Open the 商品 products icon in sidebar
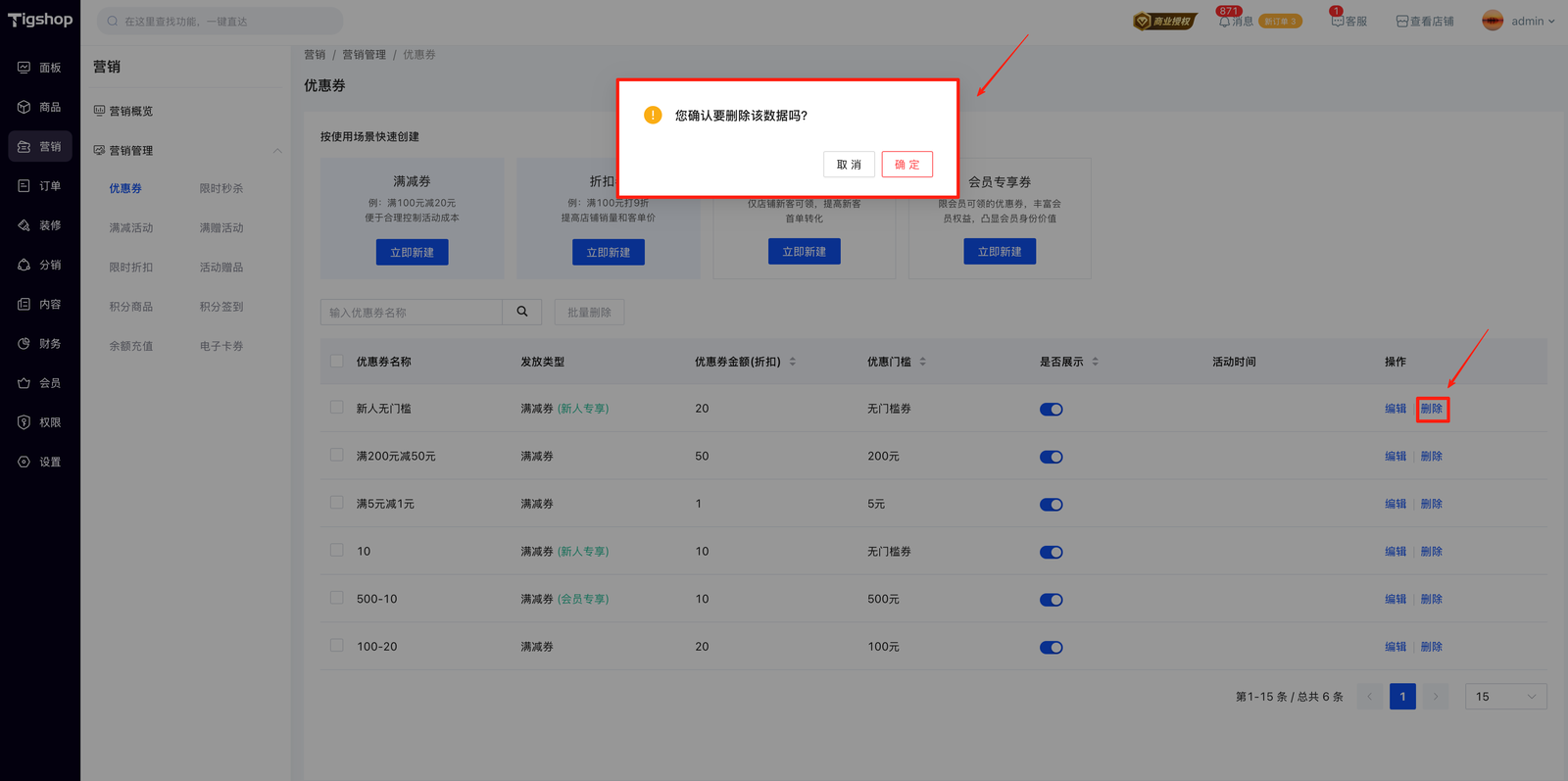1568x781 pixels. click(x=24, y=107)
